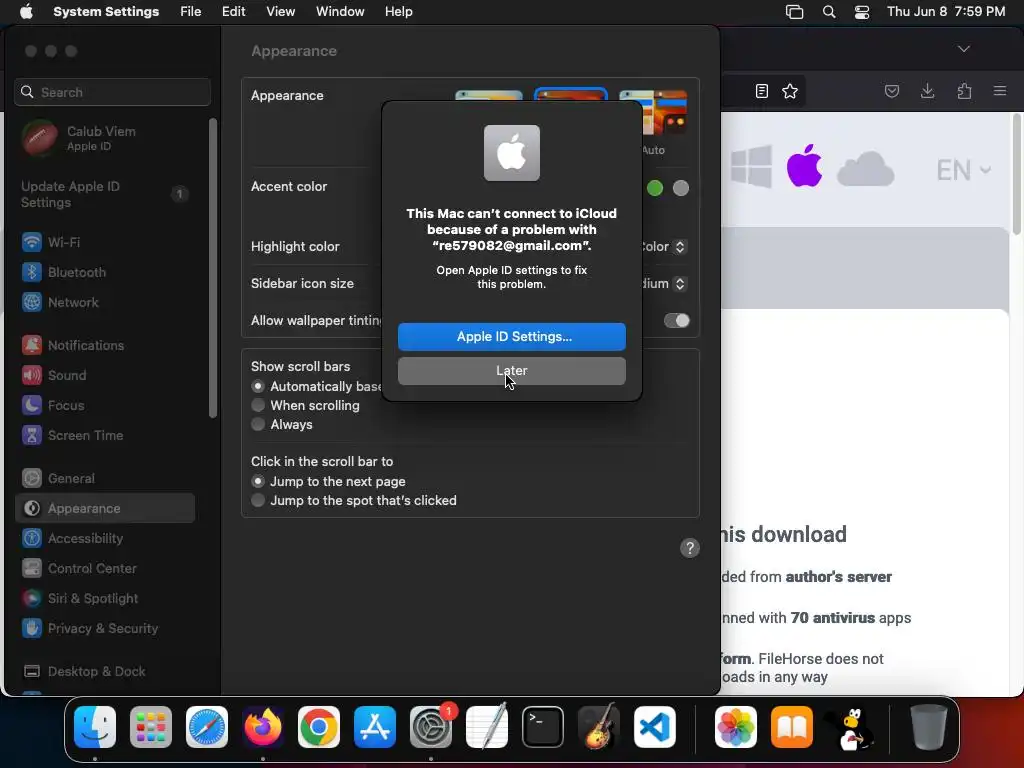The height and width of the screenshot is (768, 1024).
Task: Open the Help menu
Action: [x=398, y=12]
